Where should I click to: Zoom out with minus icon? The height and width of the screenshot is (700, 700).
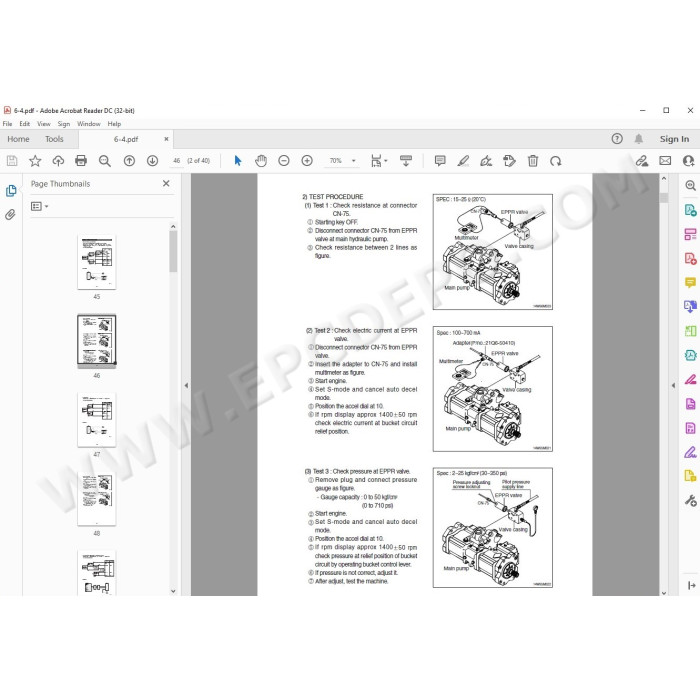coord(283,161)
